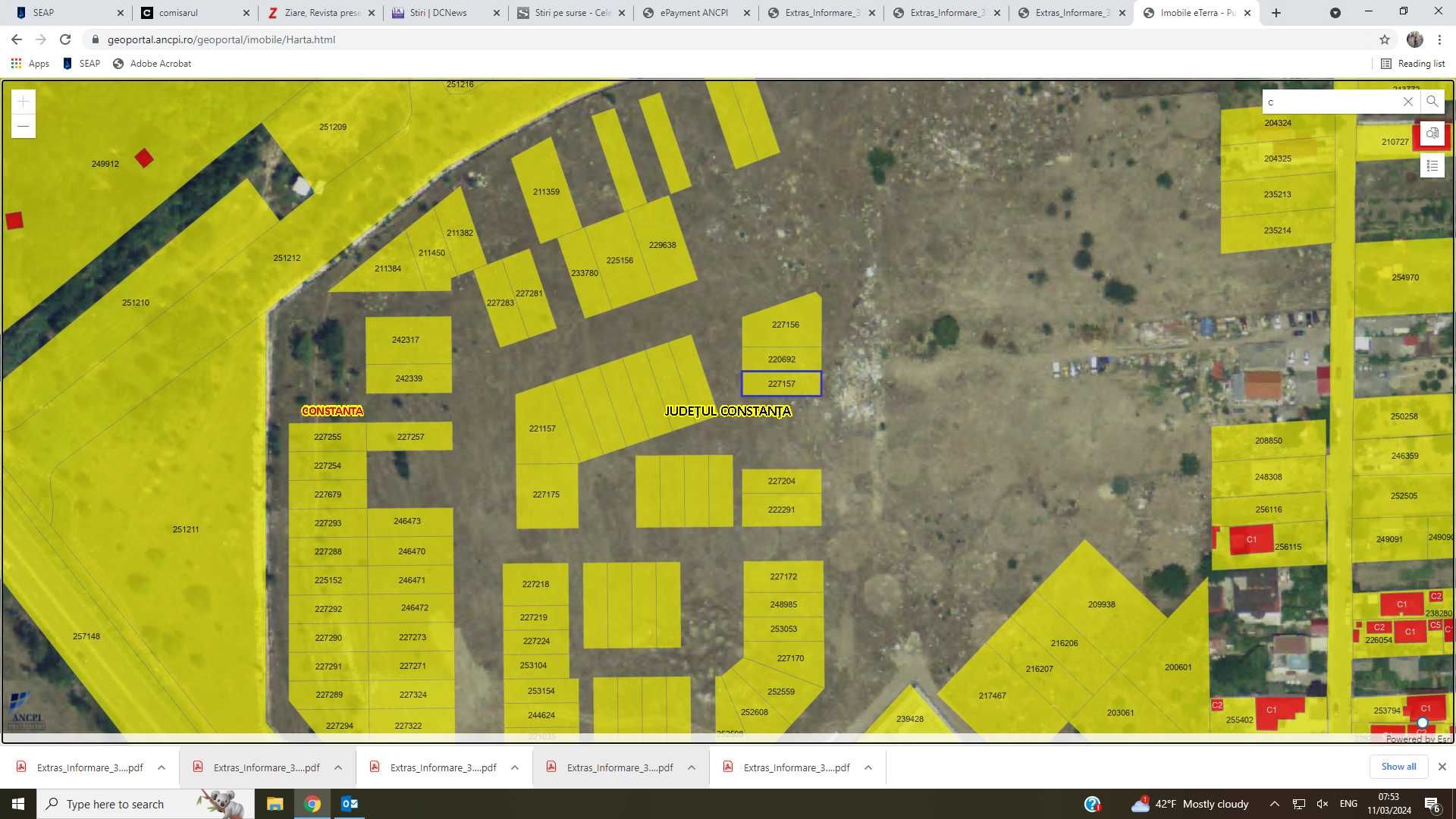Screen dimensions: 1456x819
Task: Open the Windows Start menu
Action: click(x=18, y=804)
